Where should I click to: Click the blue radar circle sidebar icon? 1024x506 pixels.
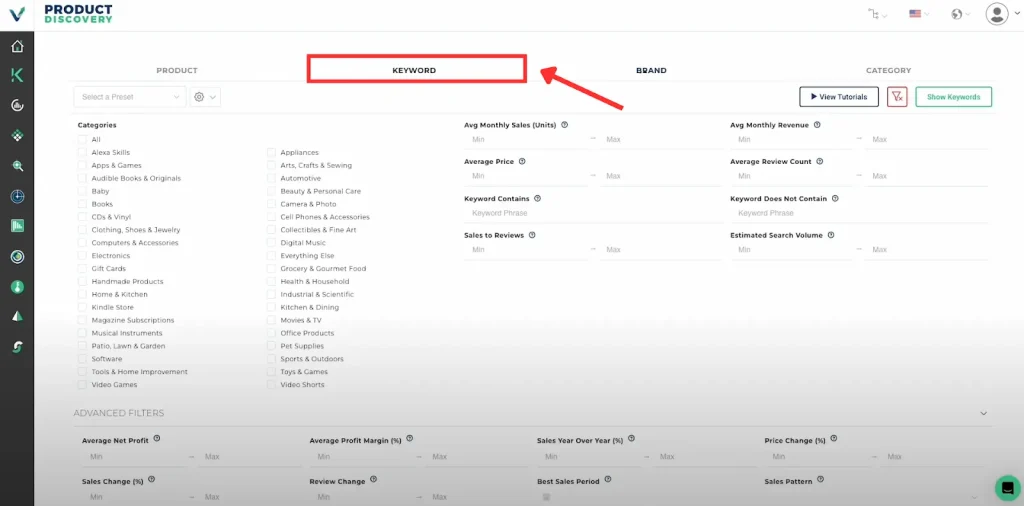(x=18, y=196)
